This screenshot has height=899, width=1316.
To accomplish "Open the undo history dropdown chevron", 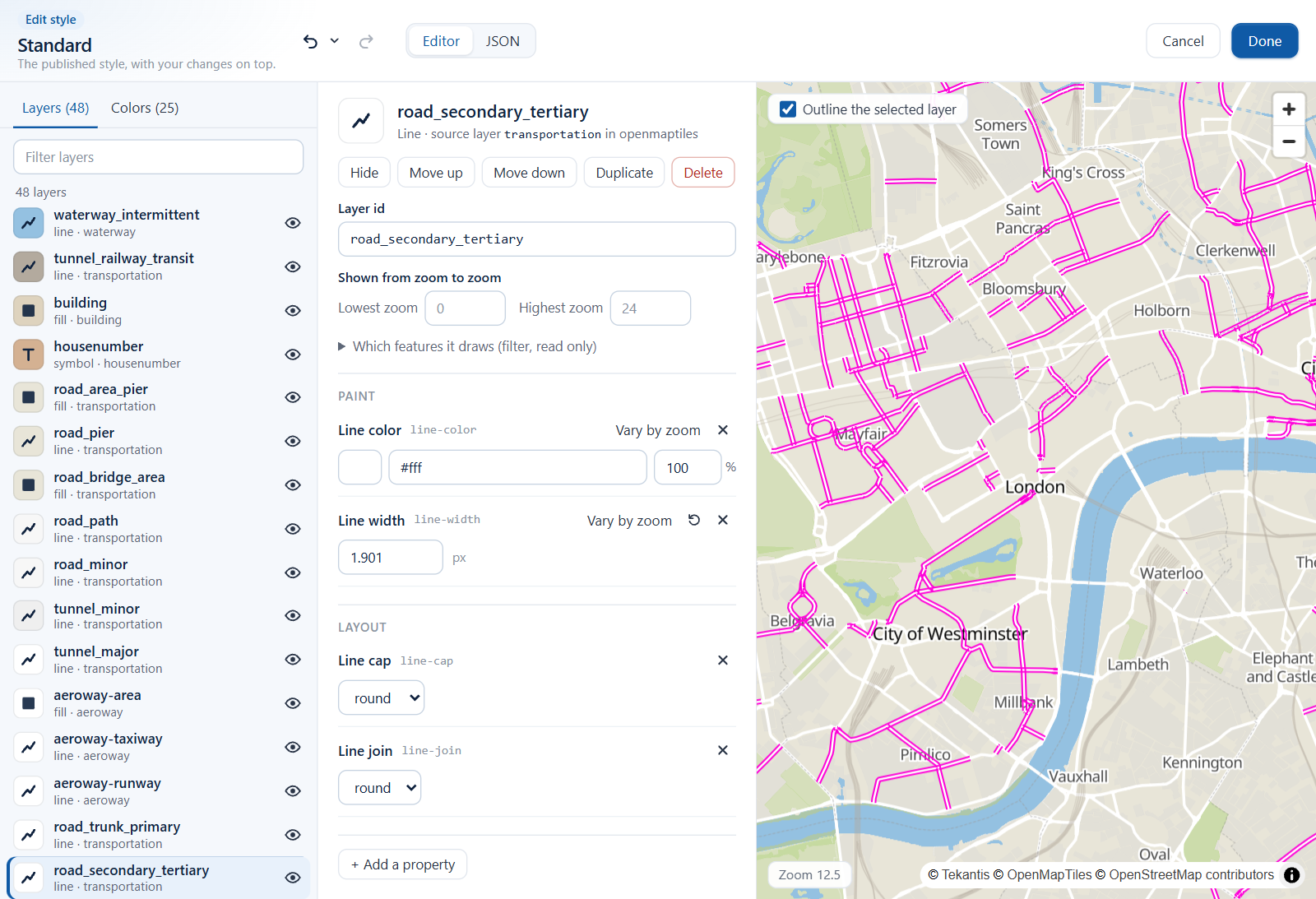I will coord(335,40).
